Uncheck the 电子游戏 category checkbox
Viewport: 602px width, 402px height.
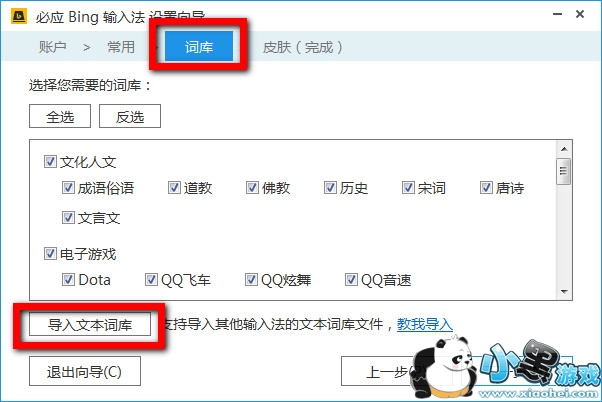tap(50, 253)
